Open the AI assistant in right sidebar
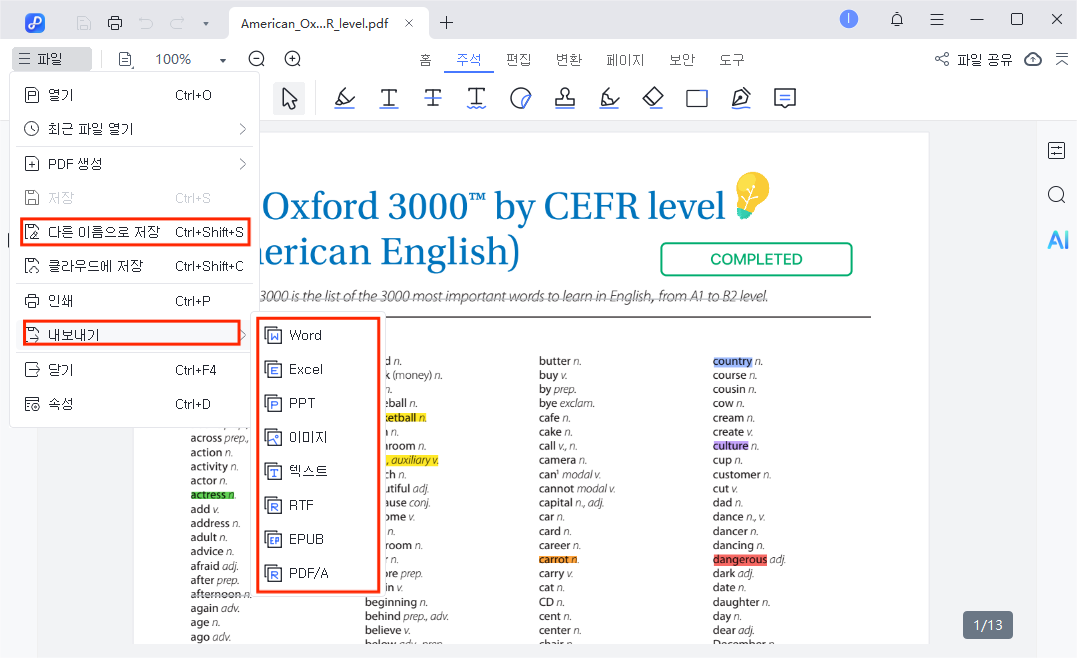The image size is (1077, 658). tap(1057, 240)
